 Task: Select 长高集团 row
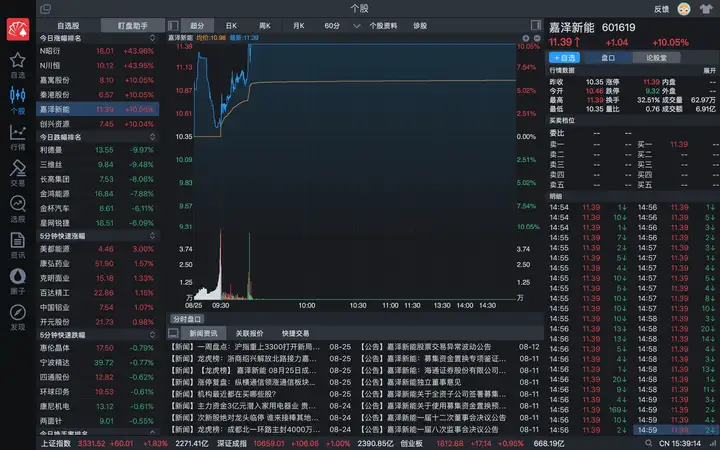pyautogui.click(x=98, y=179)
